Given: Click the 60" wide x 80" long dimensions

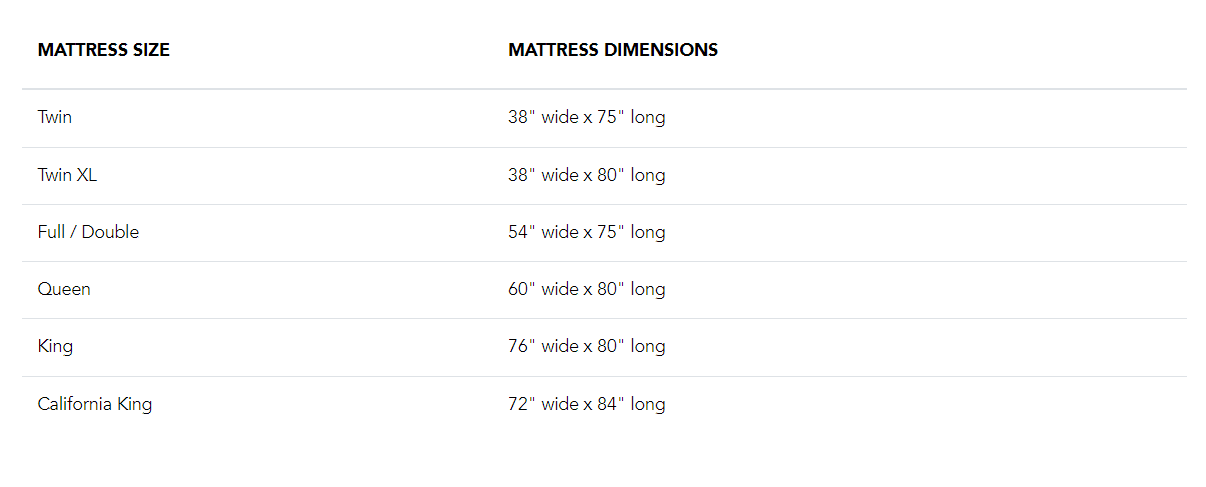Looking at the screenshot, I should [x=587, y=289].
